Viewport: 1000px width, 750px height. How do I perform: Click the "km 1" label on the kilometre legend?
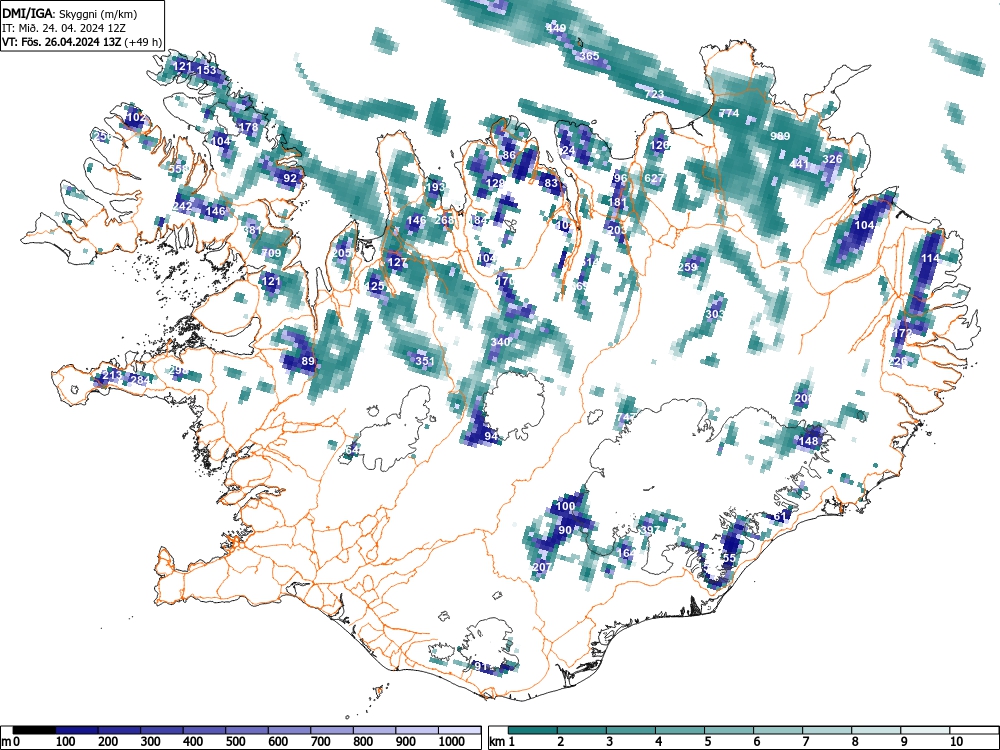pos(502,742)
